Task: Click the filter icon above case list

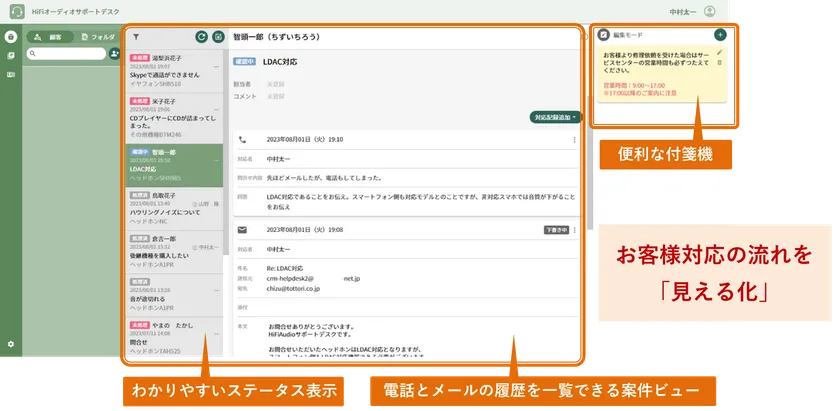Action: 136,35
